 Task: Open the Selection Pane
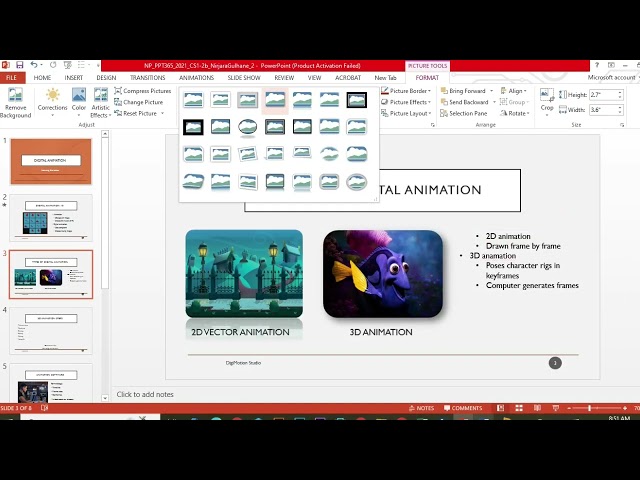(464, 113)
